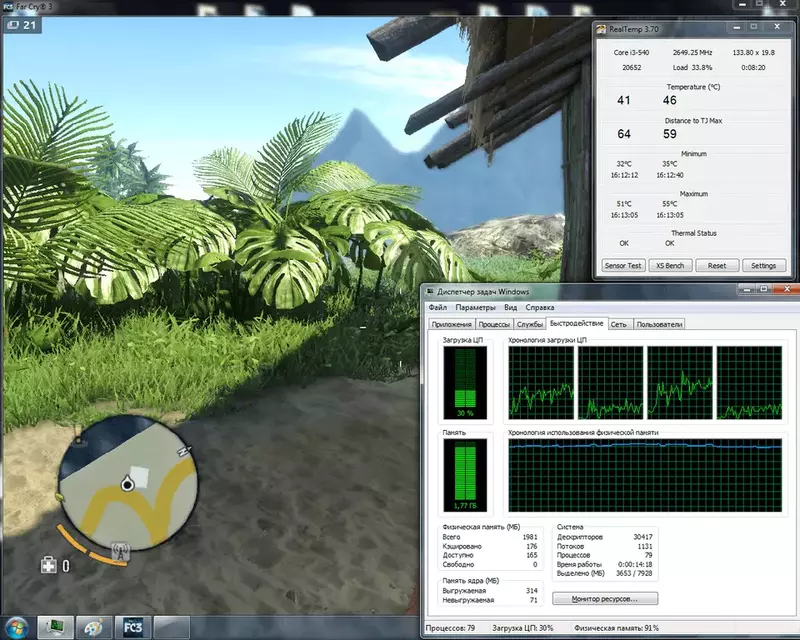
Task: Open the Windows Start orb
Action: click(17, 627)
